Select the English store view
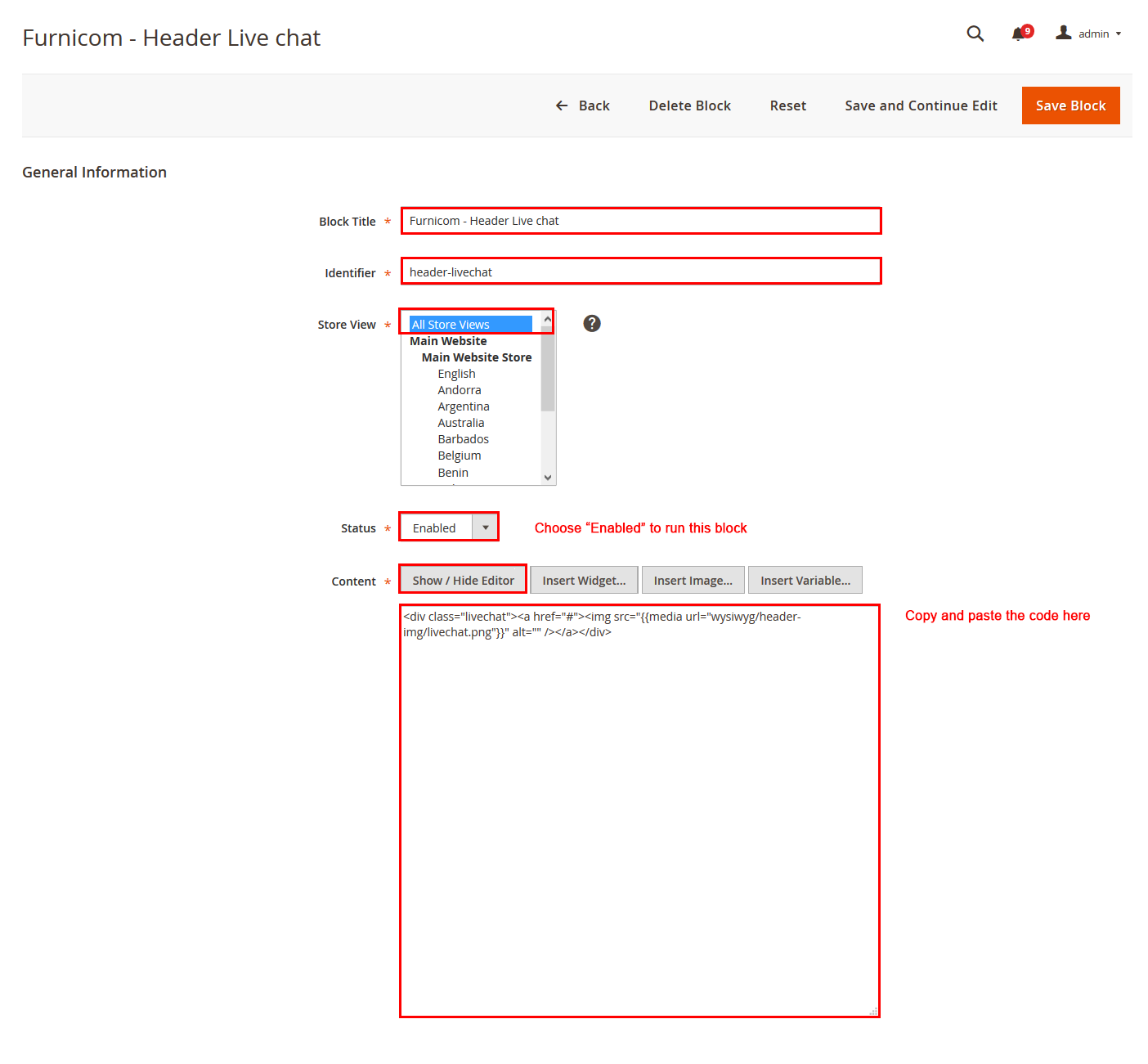This screenshot has height=1064, width=1148. [x=456, y=374]
